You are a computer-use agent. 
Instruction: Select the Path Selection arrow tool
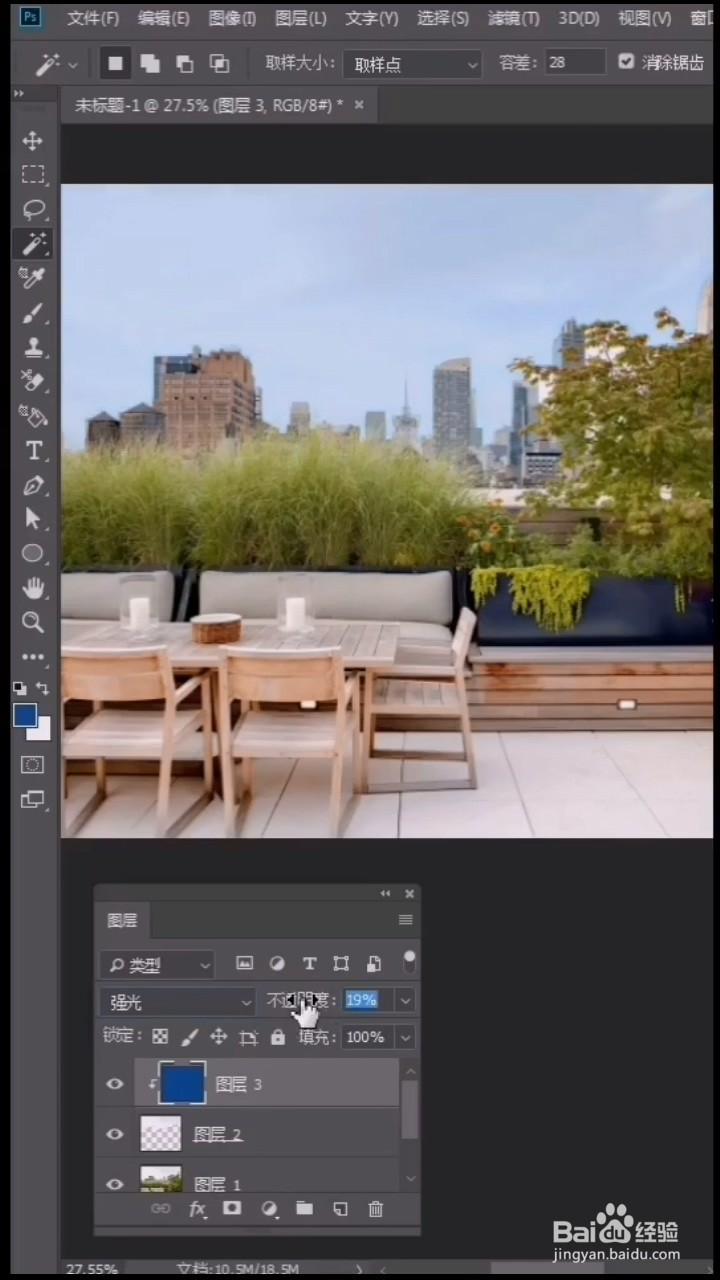click(x=33, y=518)
